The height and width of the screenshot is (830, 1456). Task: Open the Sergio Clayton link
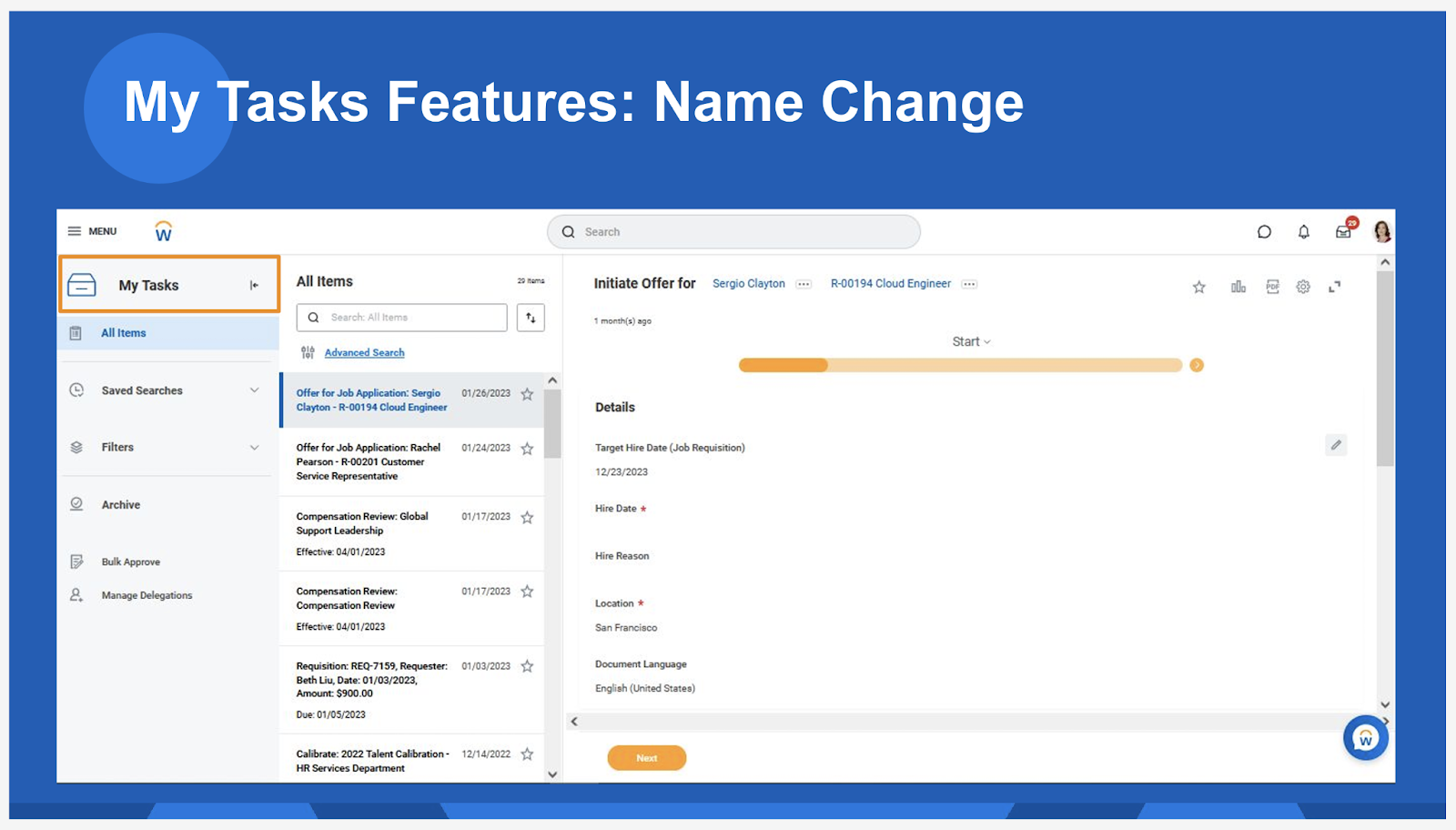748,284
